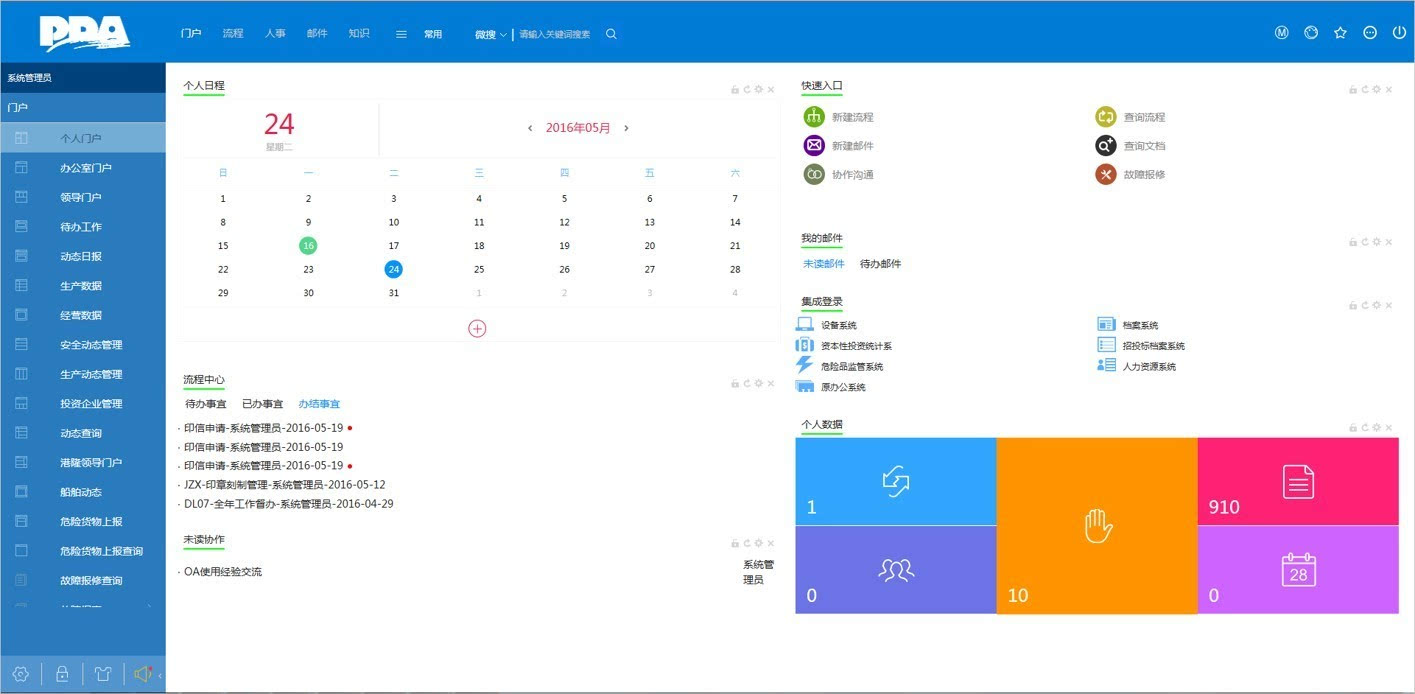Image resolution: width=1415 pixels, height=694 pixels.
Task: Click the 故障报修 wrench icon
Action: point(1105,175)
